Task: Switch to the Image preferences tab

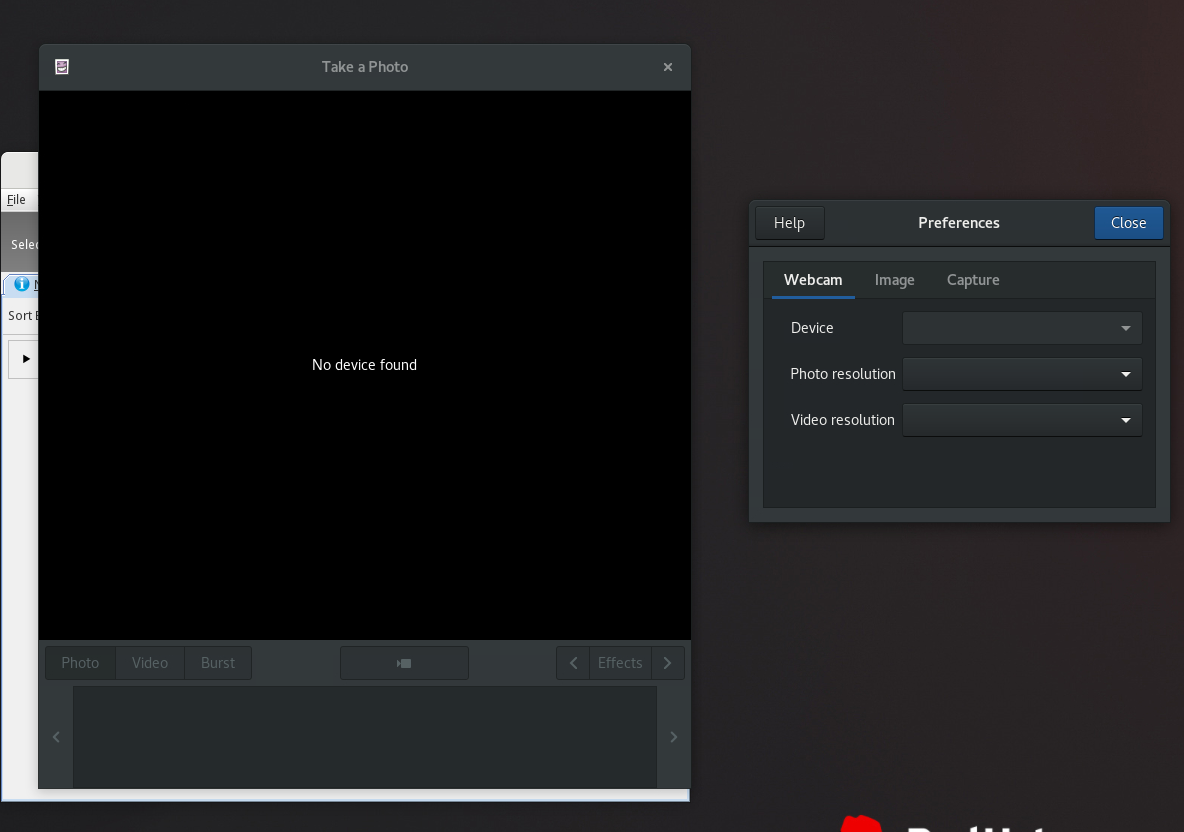Action: 894,280
